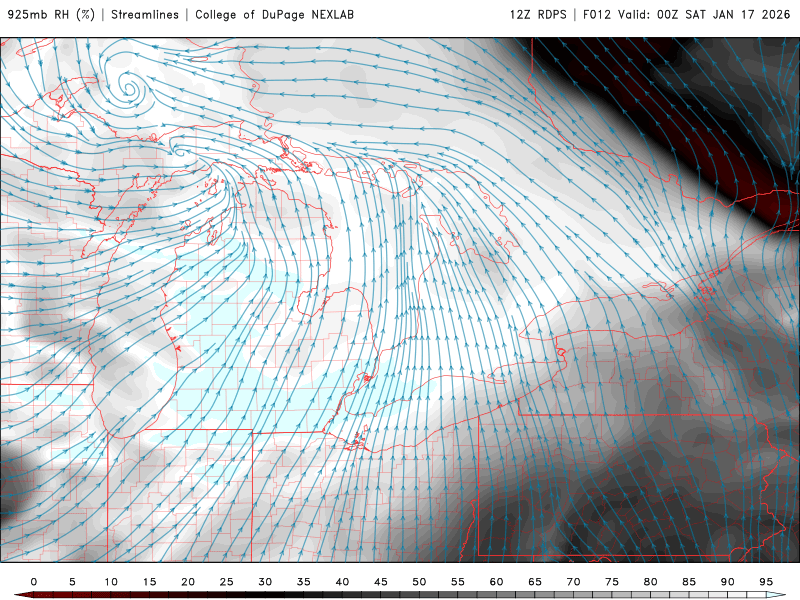Click "College of DuPage NEXLAB" text
The height and width of the screenshot is (600, 800).
pos(274,14)
